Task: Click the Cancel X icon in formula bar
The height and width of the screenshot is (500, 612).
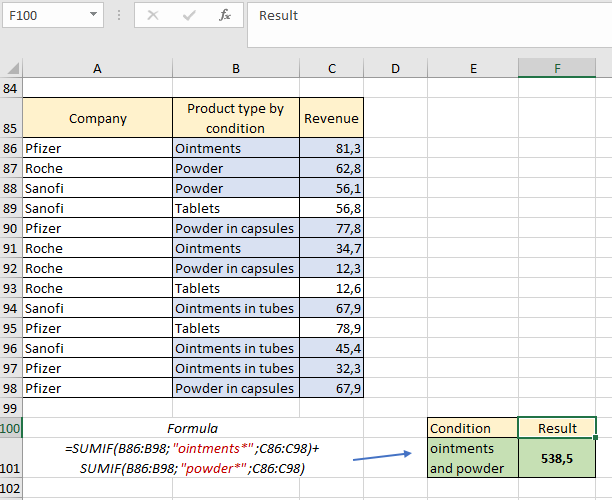Action: coord(153,15)
